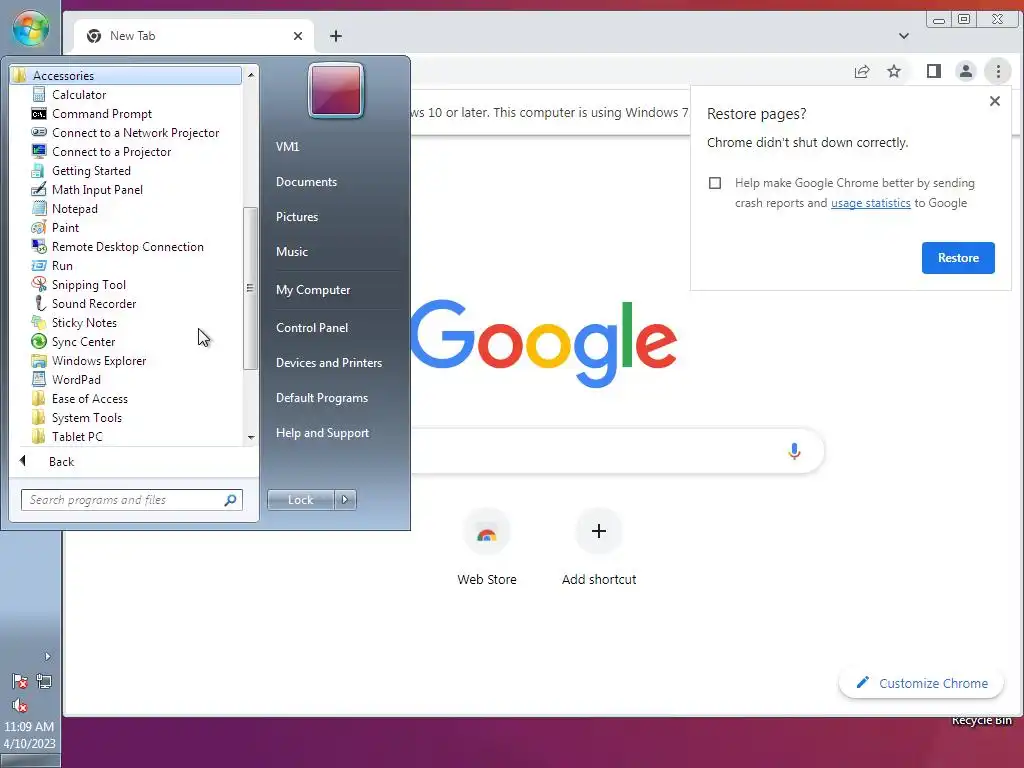Click the user account picture
This screenshot has height=768, width=1024.
tap(336, 91)
